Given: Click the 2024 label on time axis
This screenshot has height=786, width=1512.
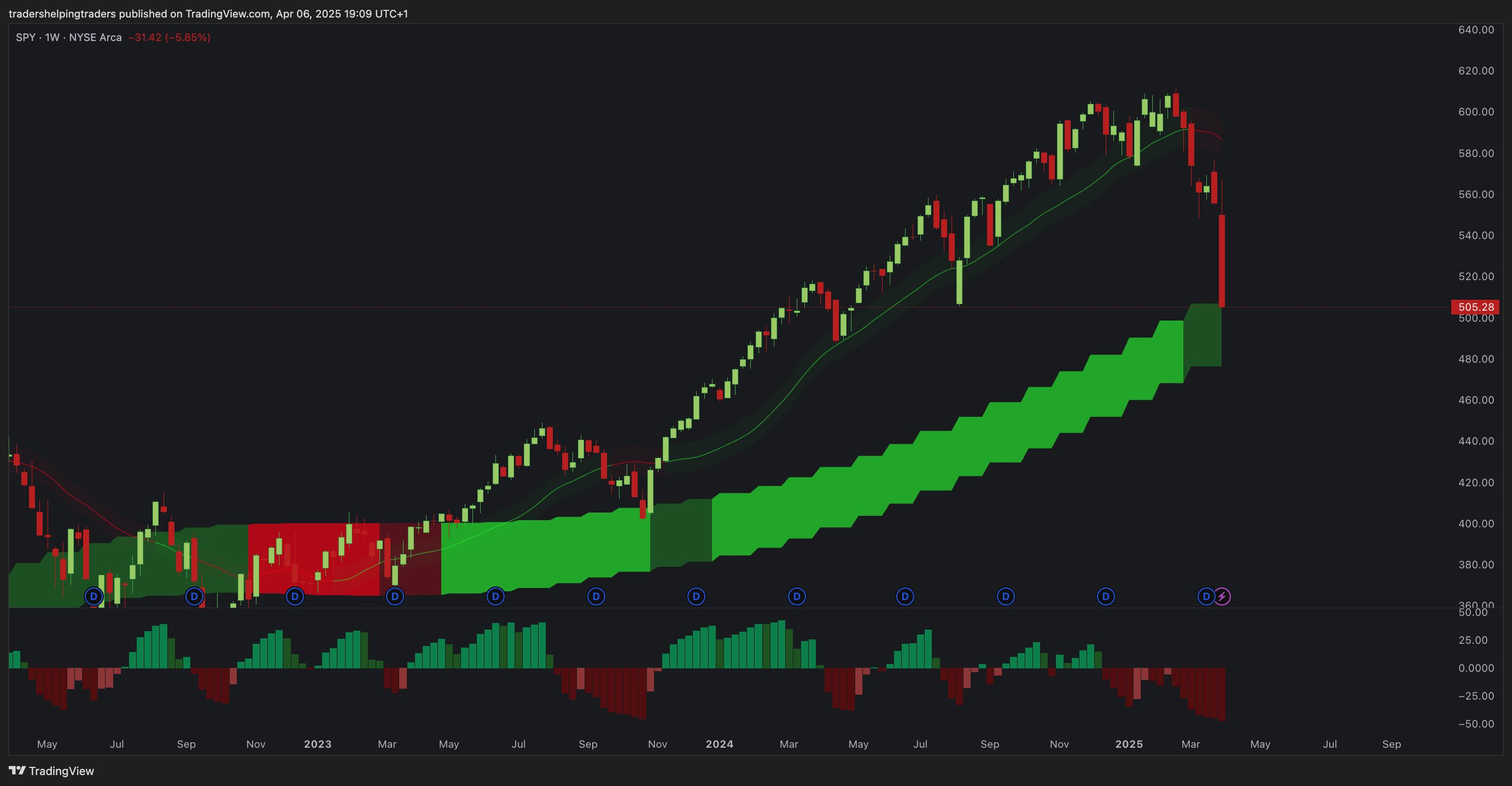Looking at the screenshot, I should tap(719, 744).
